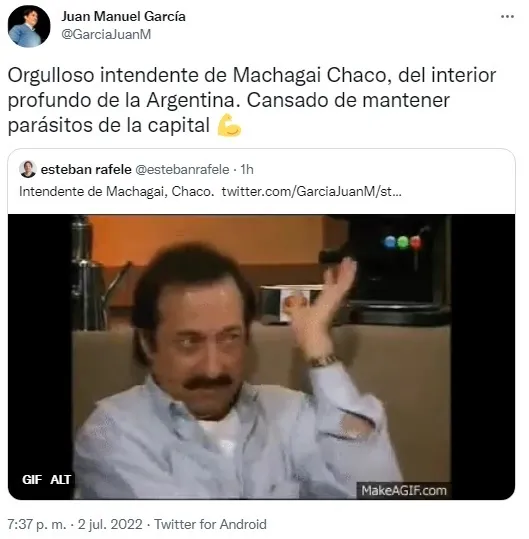The image size is (529, 539).
Task: Click the GIF badge on the media
Action: (32, 479)
